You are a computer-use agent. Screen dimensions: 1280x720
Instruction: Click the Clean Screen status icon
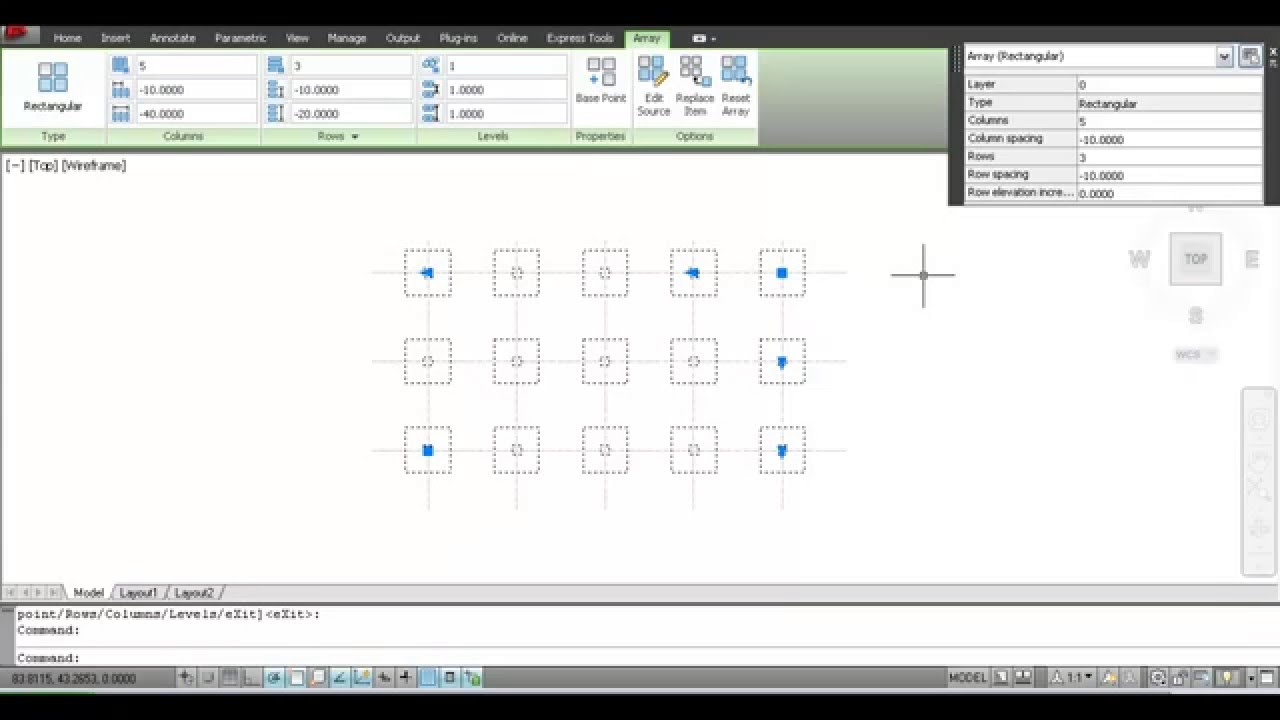[x=1267, y=677]
